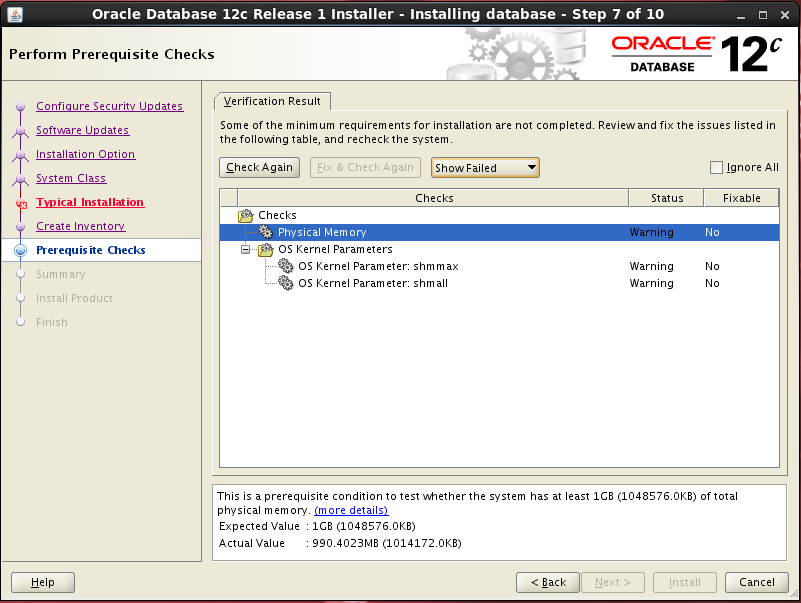Click the Create Inventory step bullet

click(x=20, y=227)
